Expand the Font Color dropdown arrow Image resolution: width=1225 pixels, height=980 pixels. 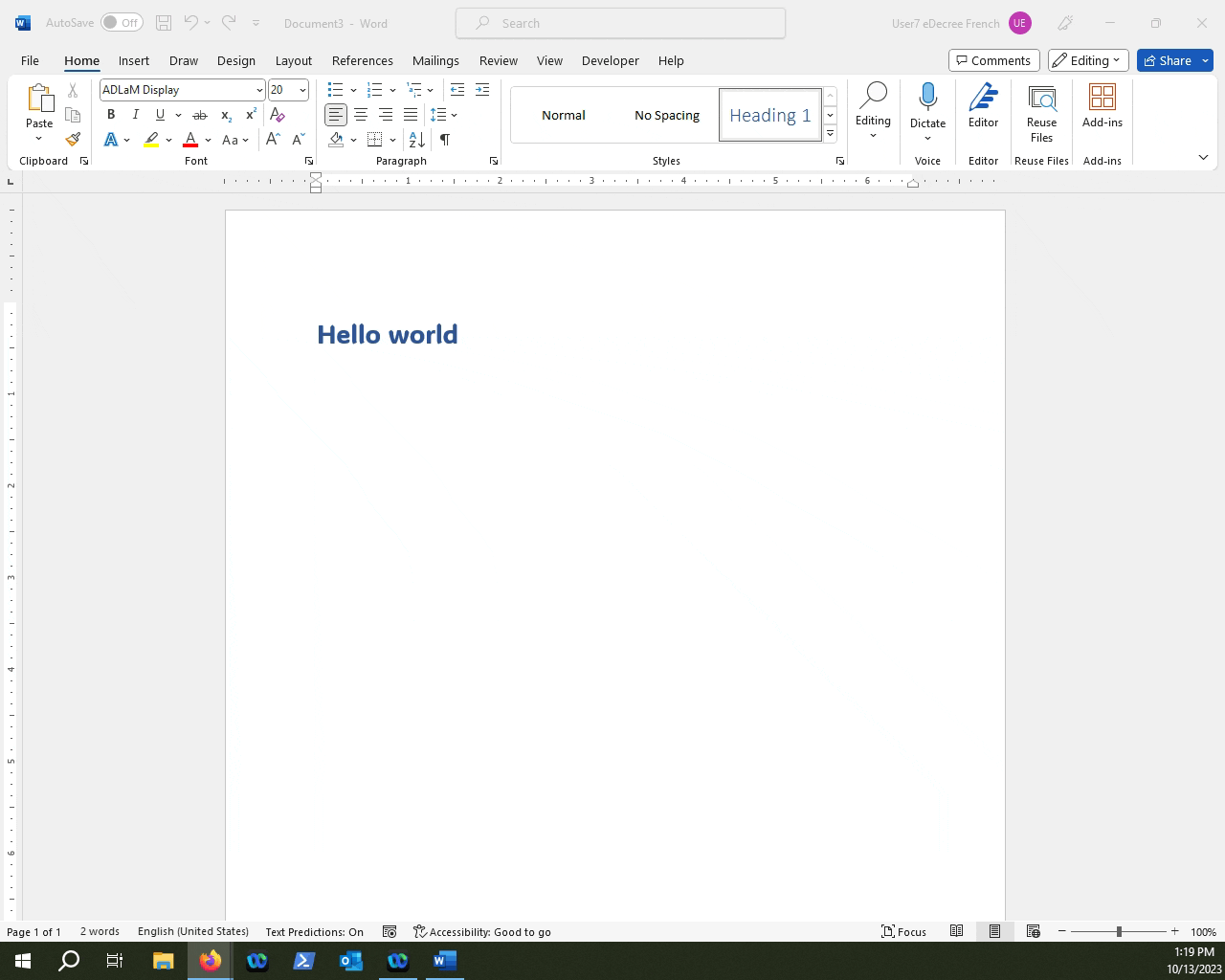click(208, 140)
